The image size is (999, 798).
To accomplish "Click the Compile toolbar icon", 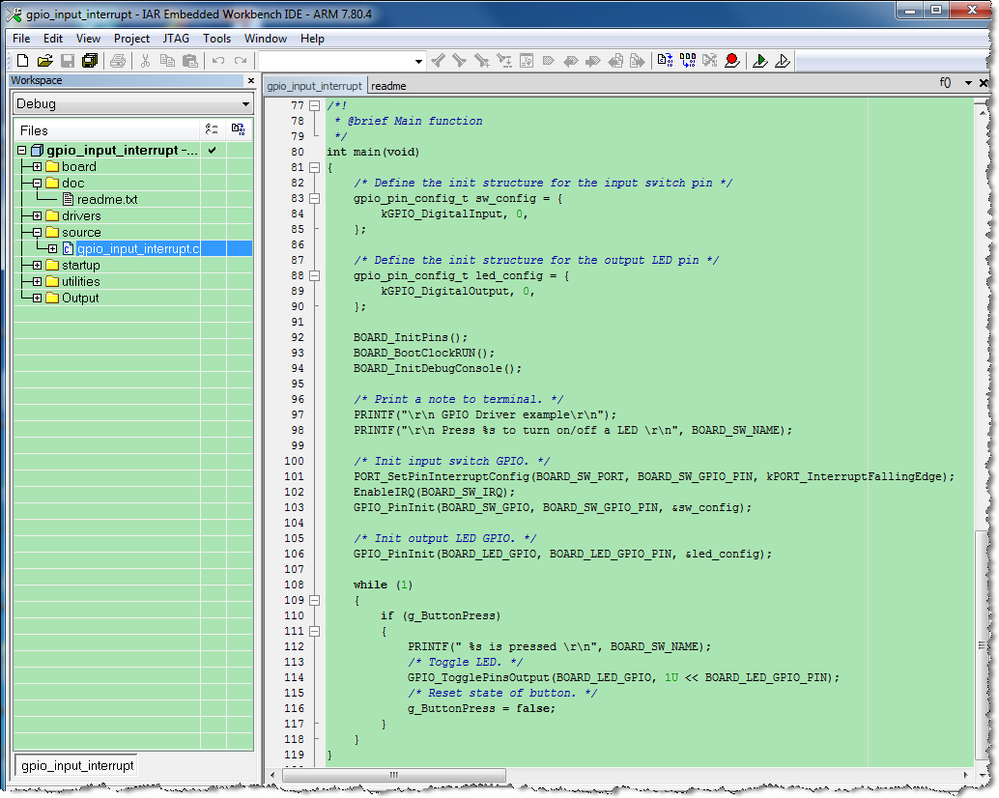I will [665, 61].
